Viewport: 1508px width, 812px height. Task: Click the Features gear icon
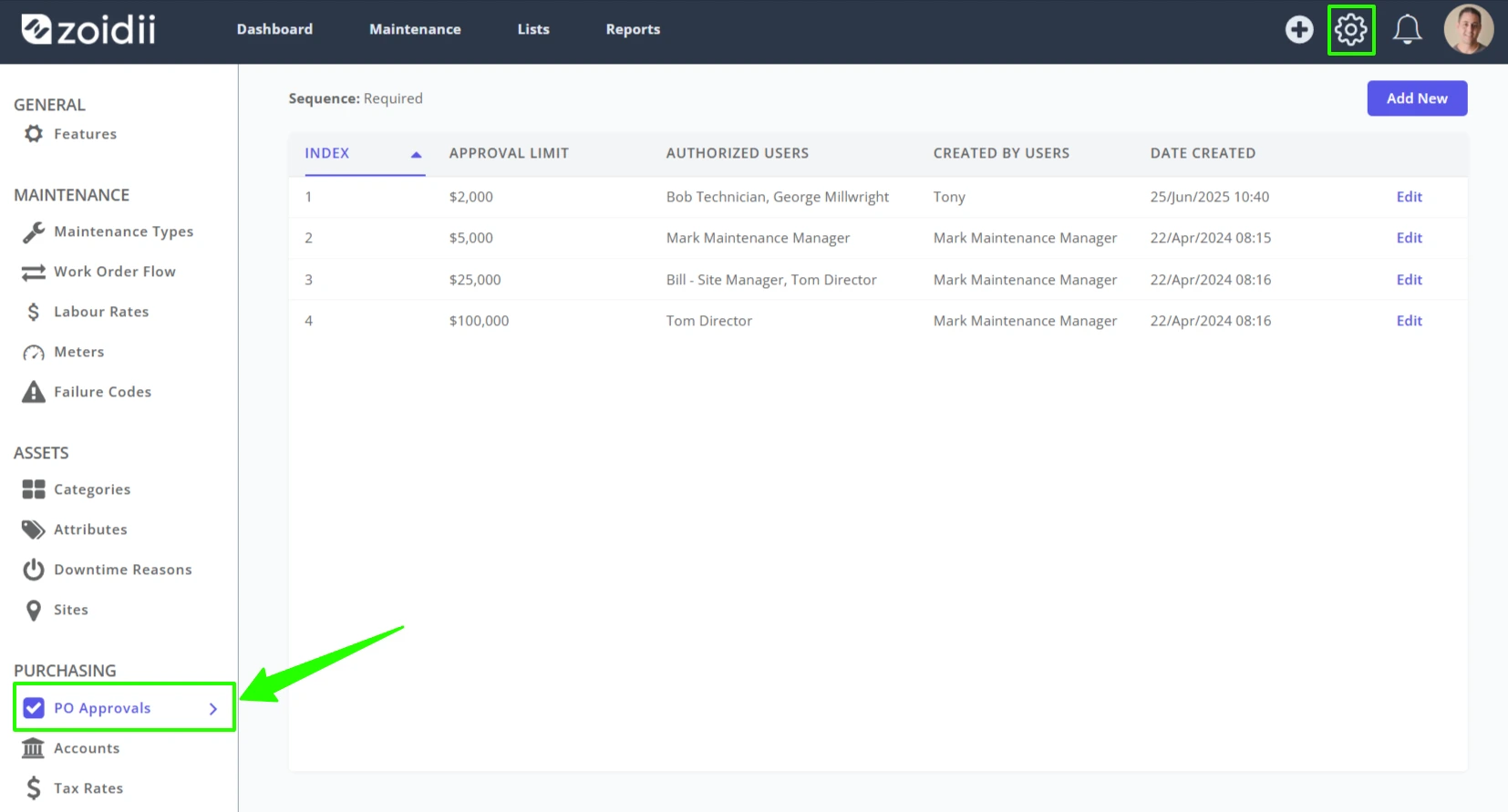click(34, 134)
